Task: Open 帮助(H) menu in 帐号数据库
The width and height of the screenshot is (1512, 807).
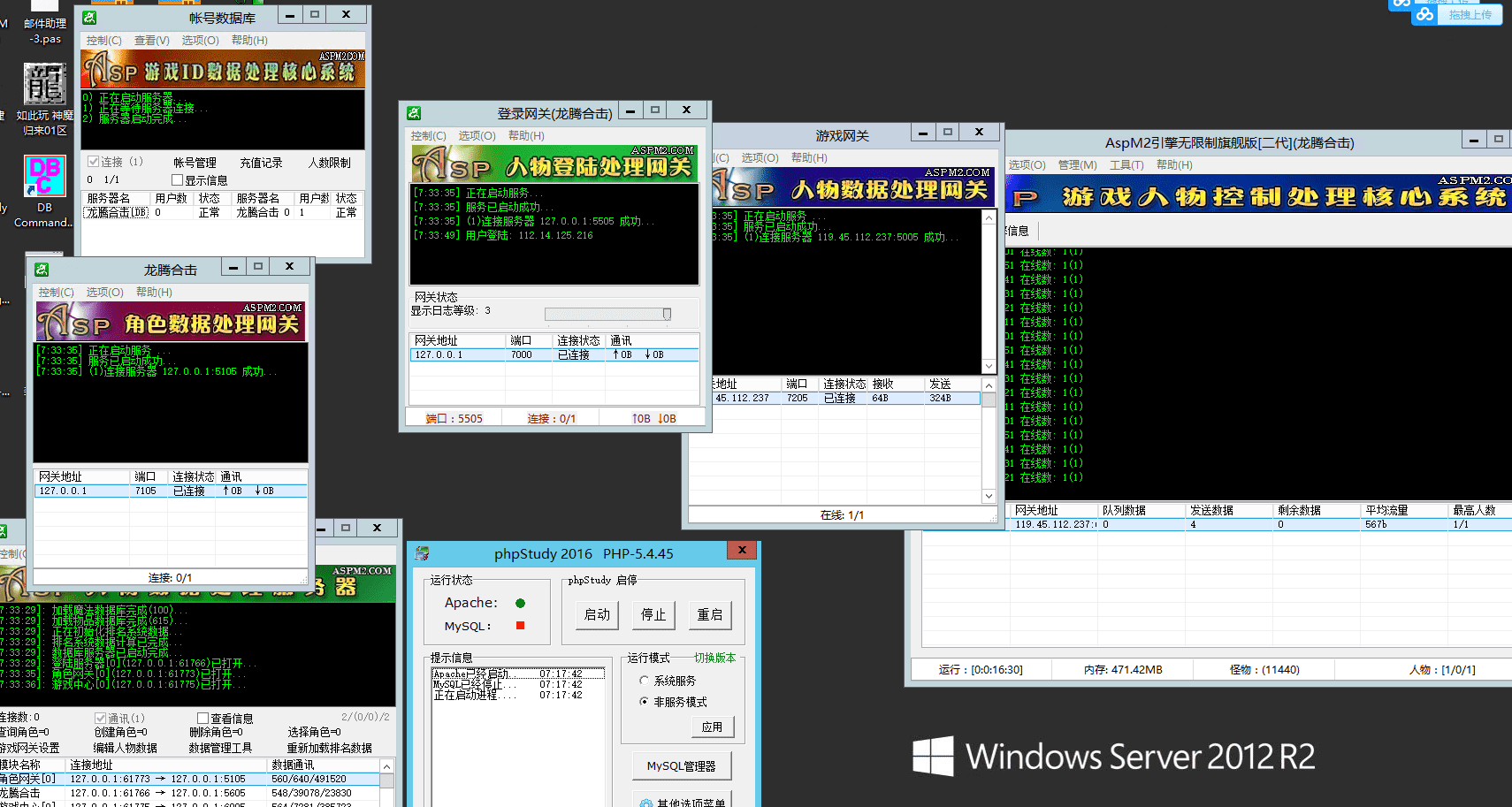Action: click(249, 41)
